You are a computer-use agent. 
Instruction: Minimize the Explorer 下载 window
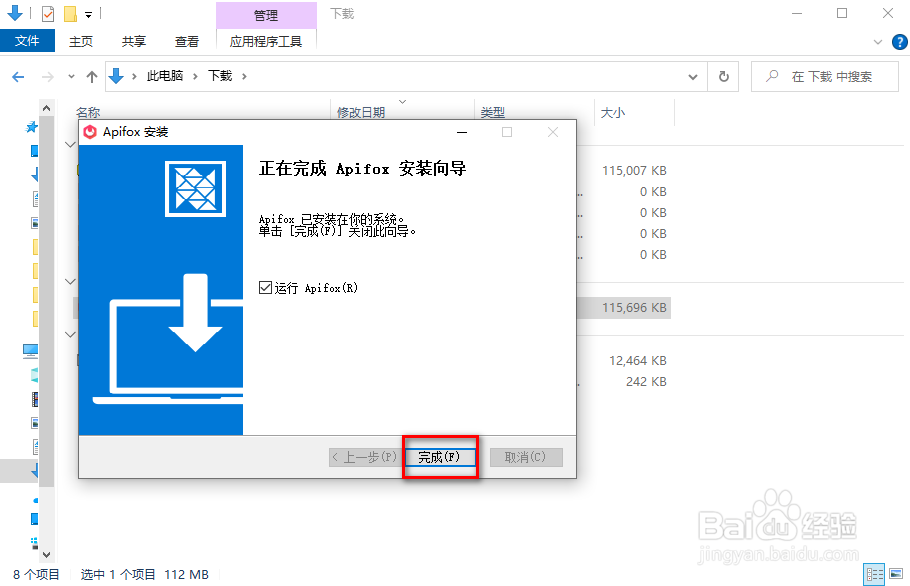(797, 13)
